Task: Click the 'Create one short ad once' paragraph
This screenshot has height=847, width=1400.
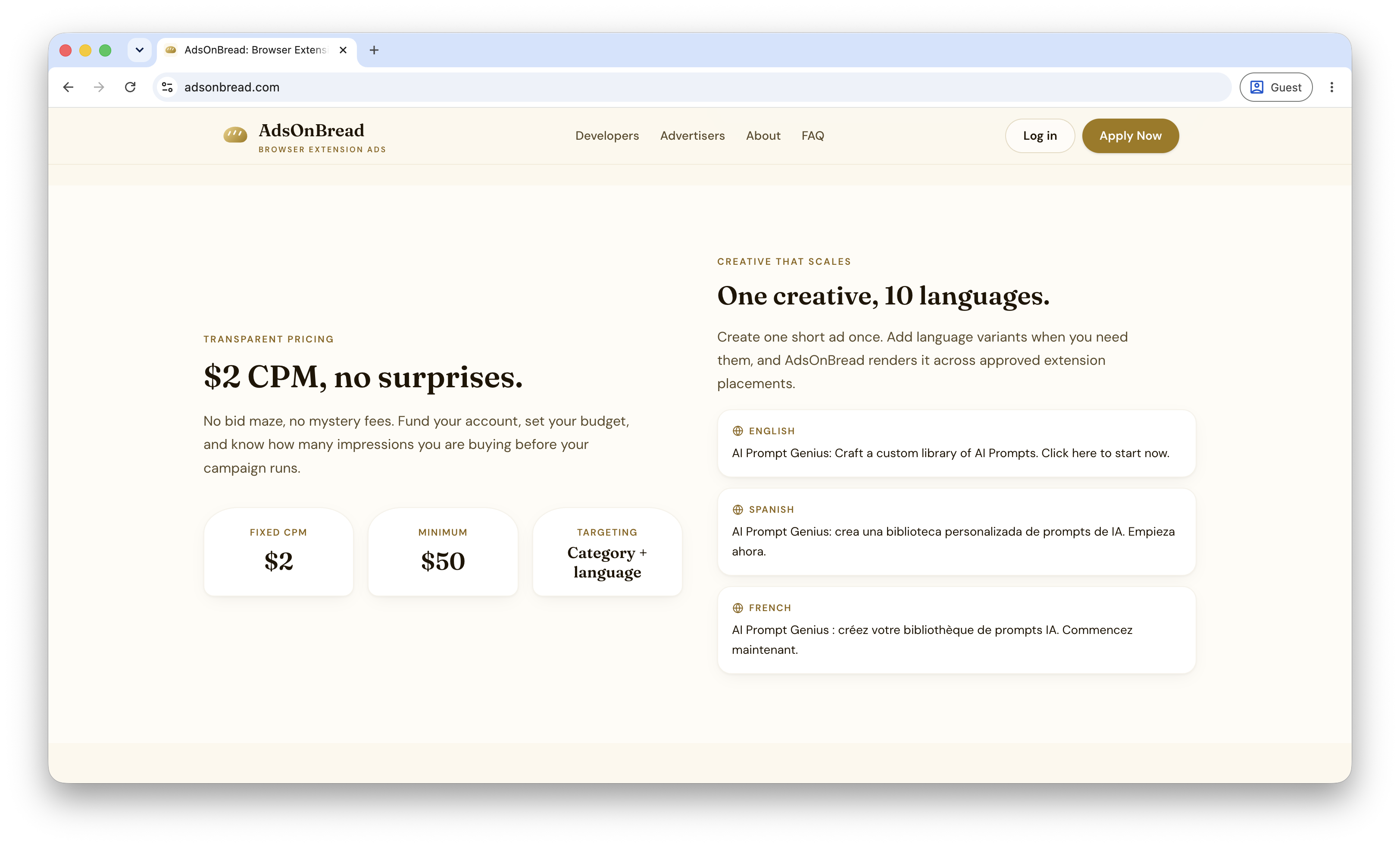Action: click(922, 361)
